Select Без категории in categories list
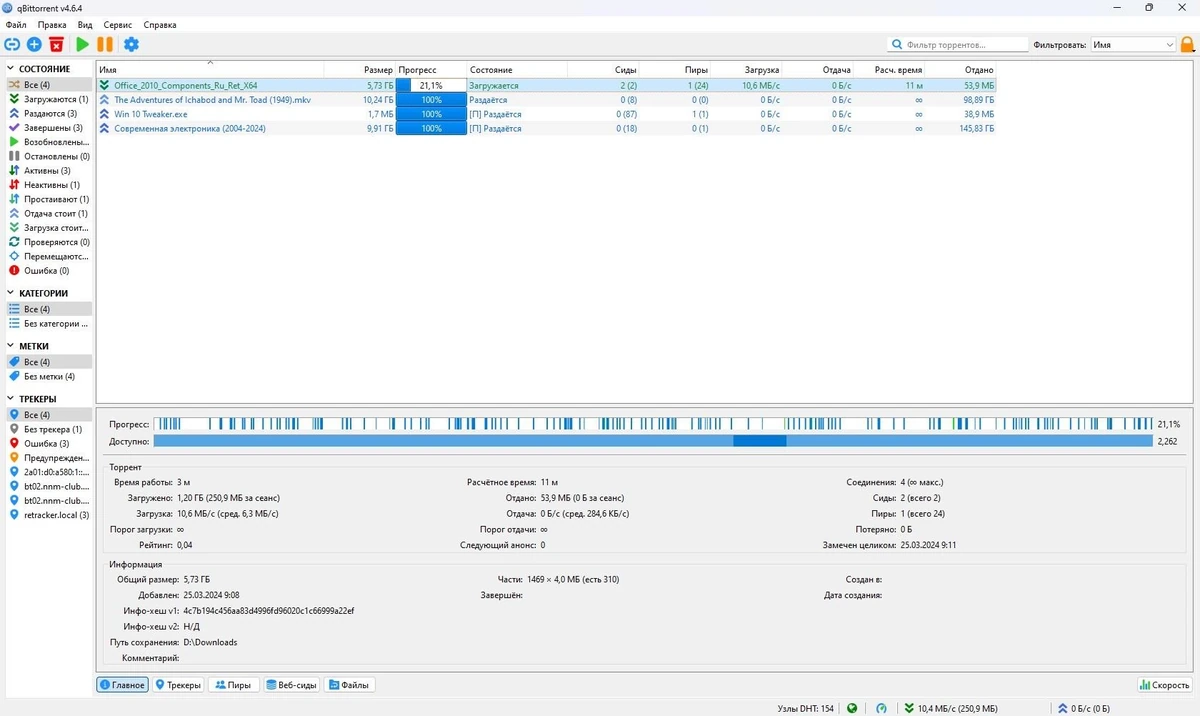 (49, 323)
